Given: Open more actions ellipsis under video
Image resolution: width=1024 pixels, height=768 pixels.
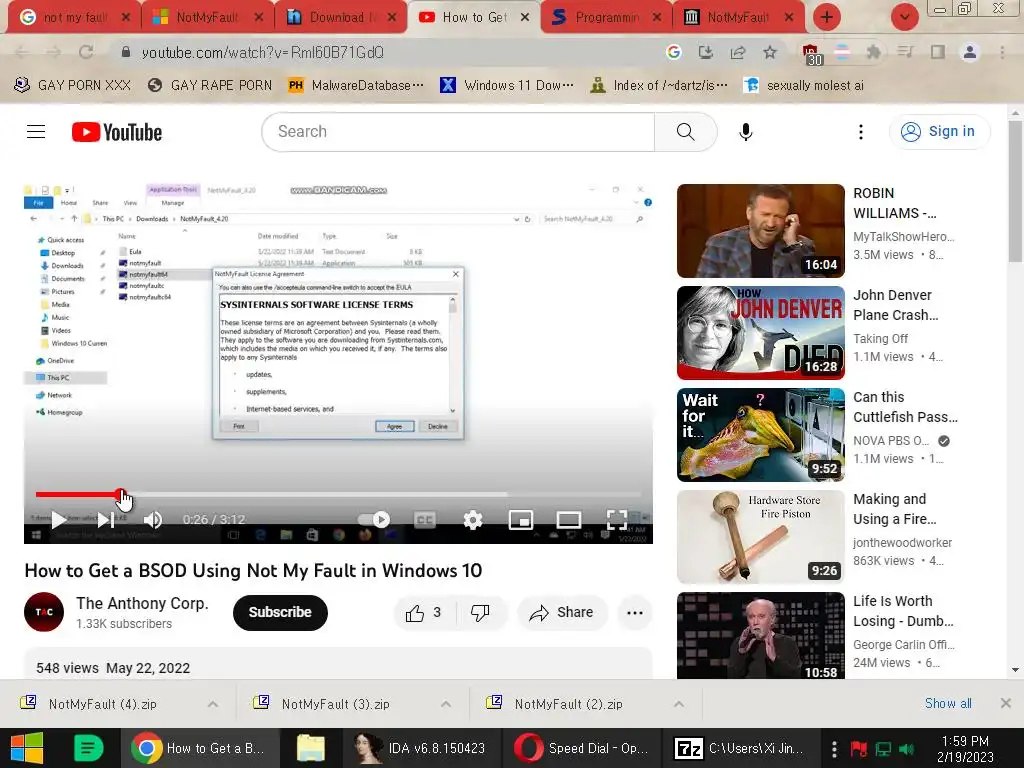Looking at the screenshot, I should pos(635,613).
